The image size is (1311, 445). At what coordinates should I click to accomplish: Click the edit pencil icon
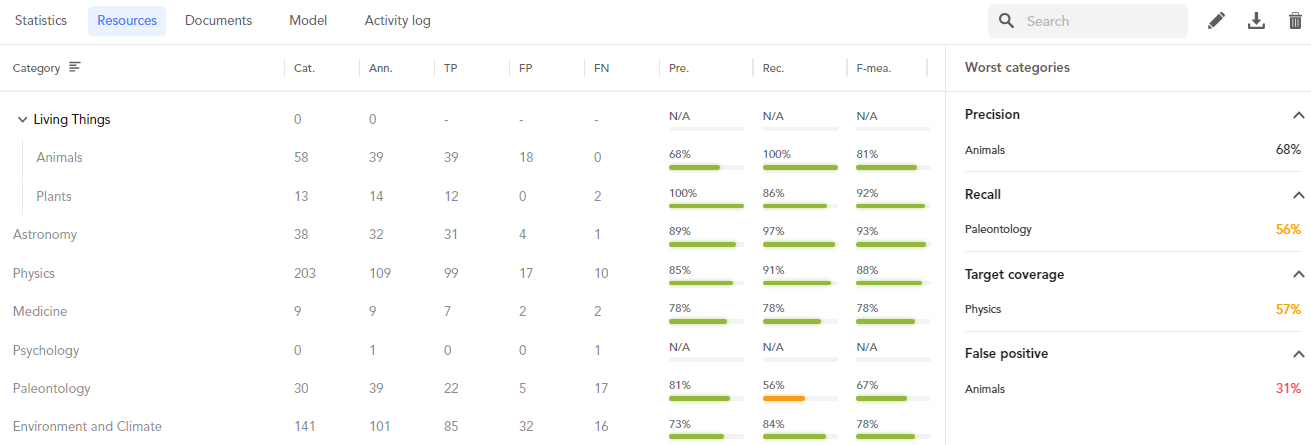[x=1216, y=21]
